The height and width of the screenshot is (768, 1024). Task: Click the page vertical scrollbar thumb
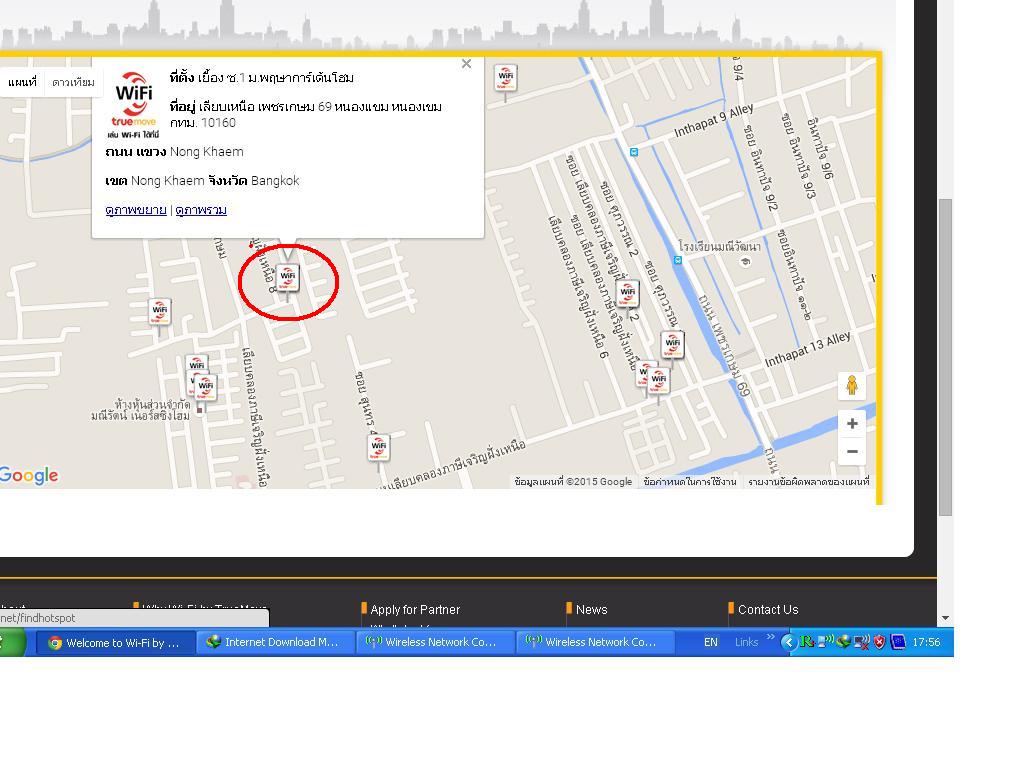(x=945, y=357)
